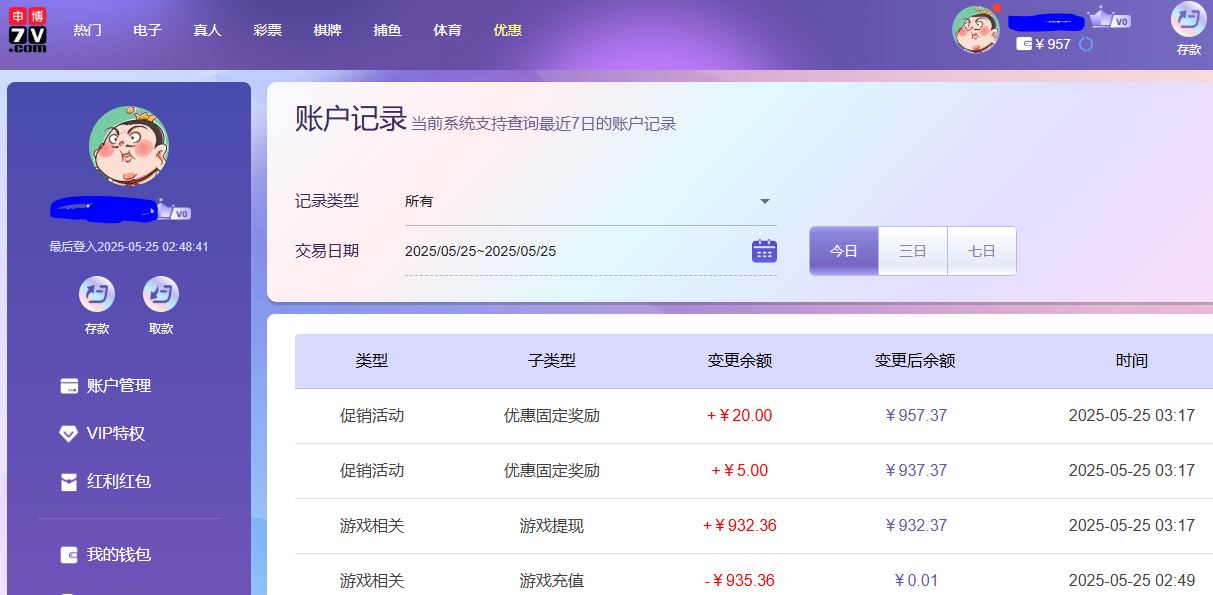
Task: Open the calendar date picker icon
Action: click(x=764, y=251)
